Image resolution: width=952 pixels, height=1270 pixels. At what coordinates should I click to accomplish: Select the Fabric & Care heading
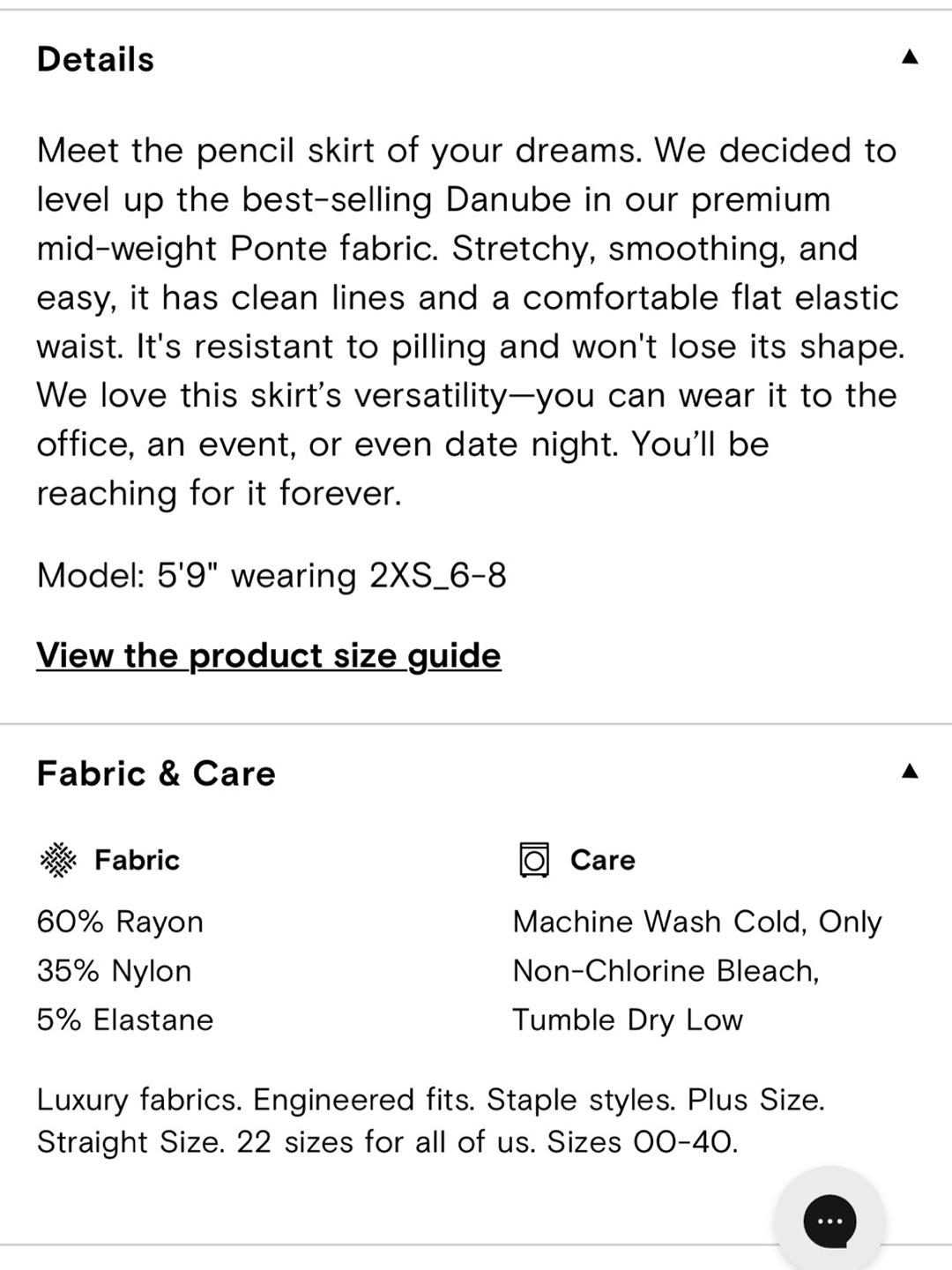[x=156, y=773]
